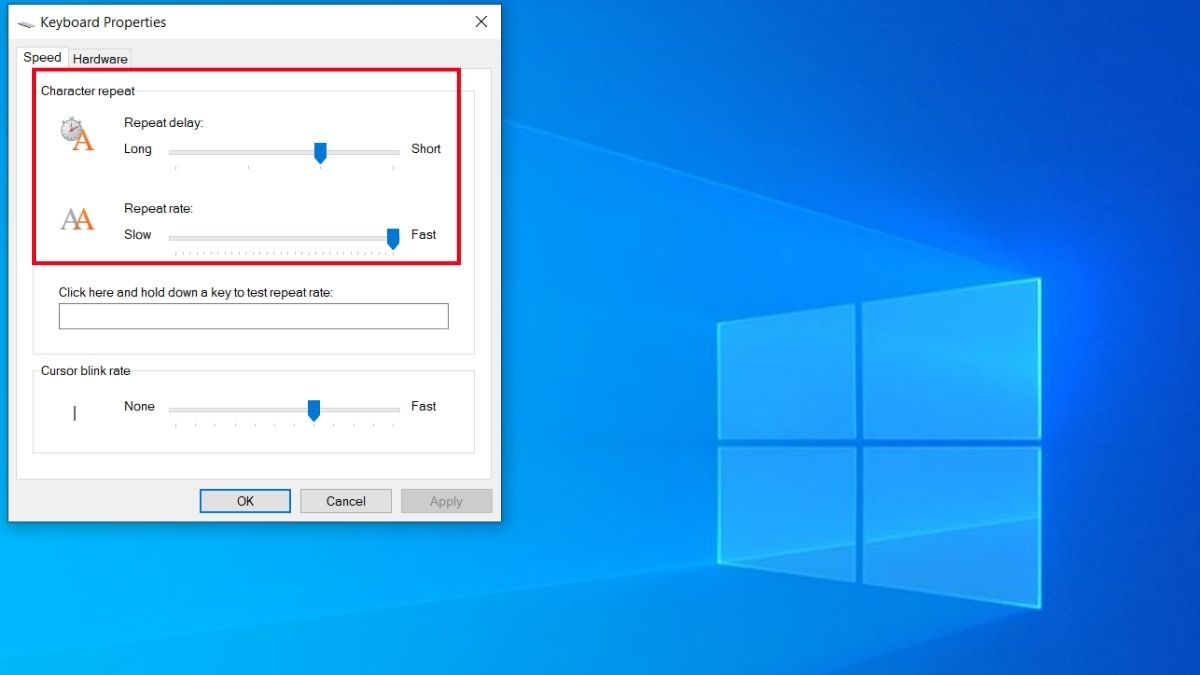Click the Repeat rate slider thumb
The image size is (1200, 675).
(x=393, y=238)
